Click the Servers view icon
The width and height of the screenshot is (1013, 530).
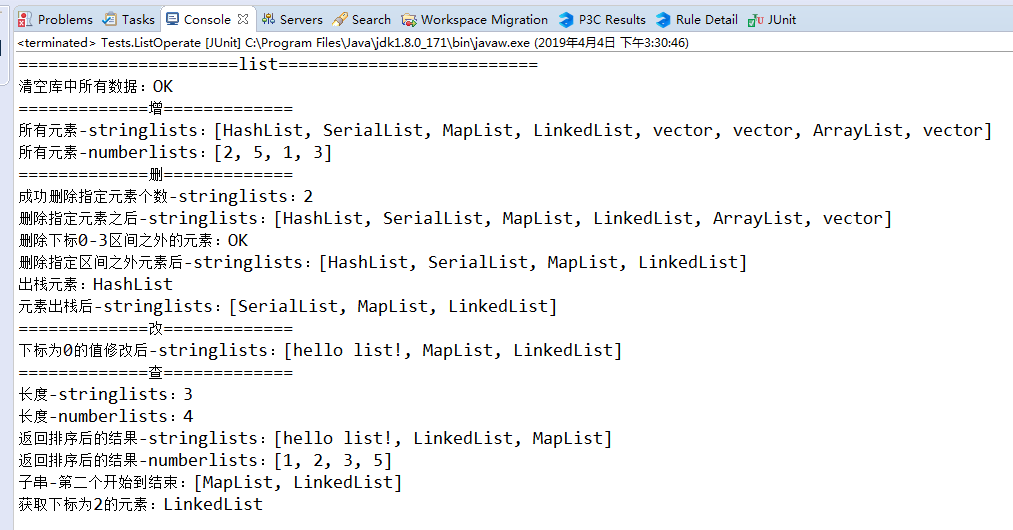(268, 19)
